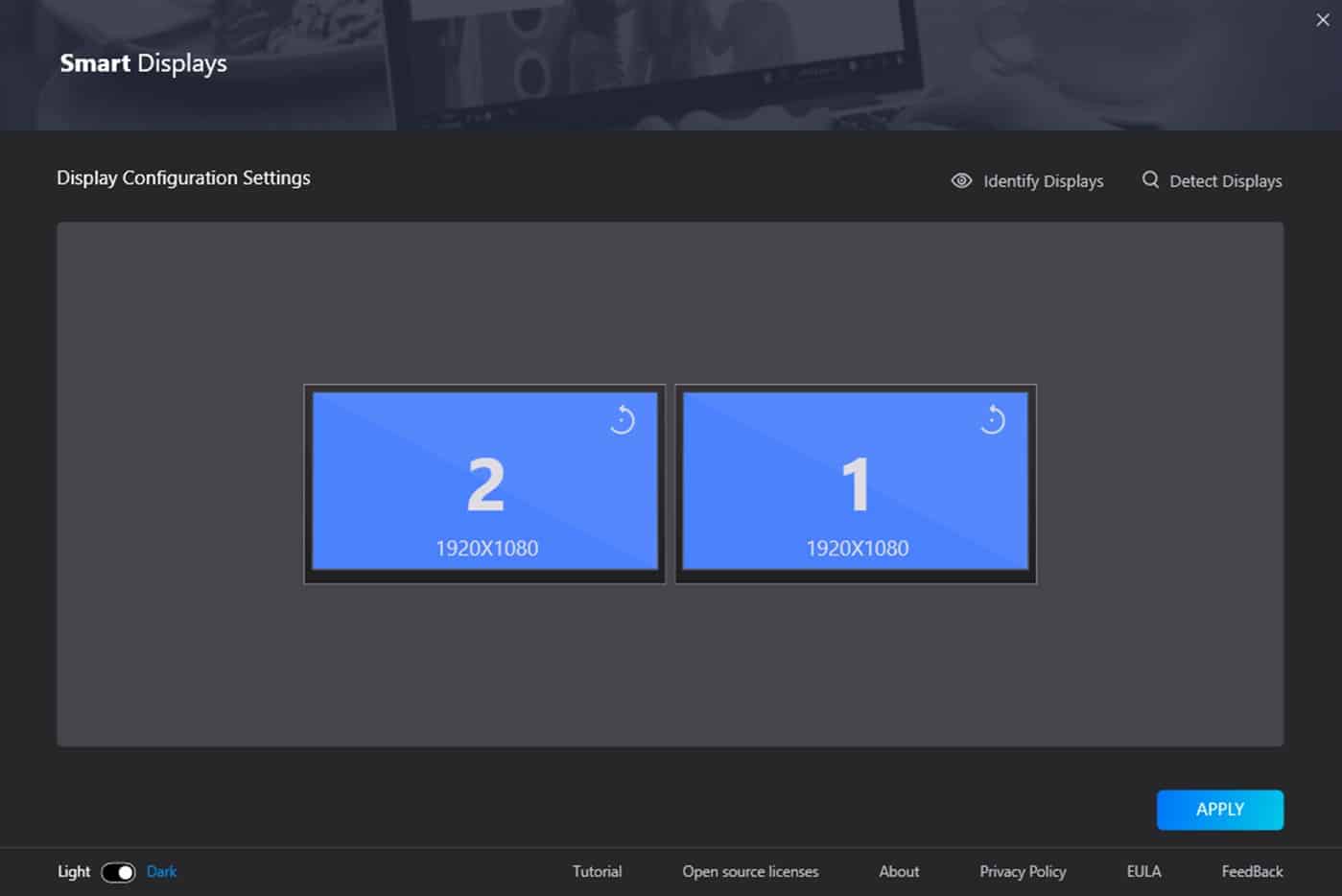Rotate display 1 using its rotate icon

(x=992, y=419)
